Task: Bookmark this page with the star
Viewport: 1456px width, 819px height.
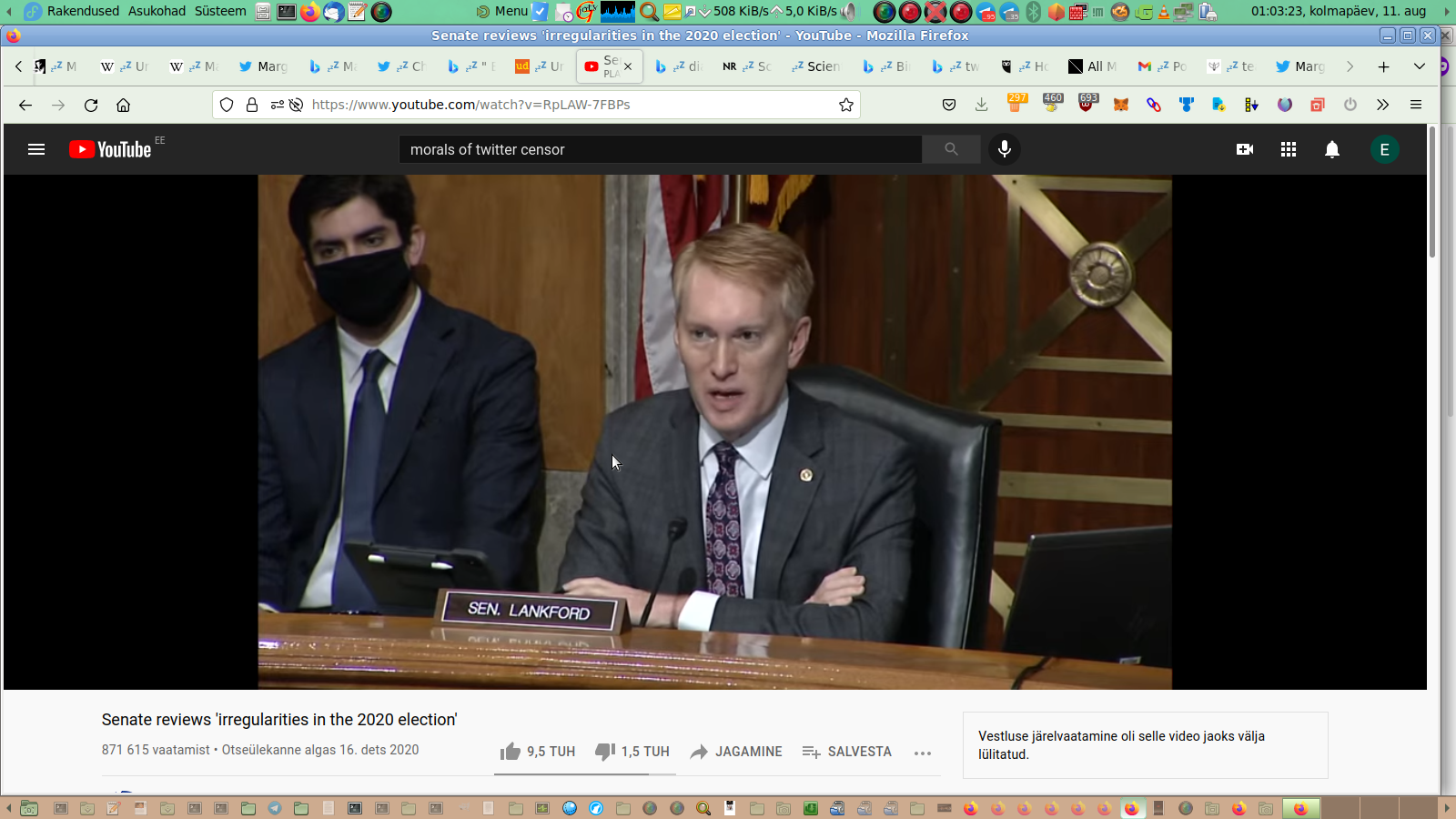Action: [846, 105]
